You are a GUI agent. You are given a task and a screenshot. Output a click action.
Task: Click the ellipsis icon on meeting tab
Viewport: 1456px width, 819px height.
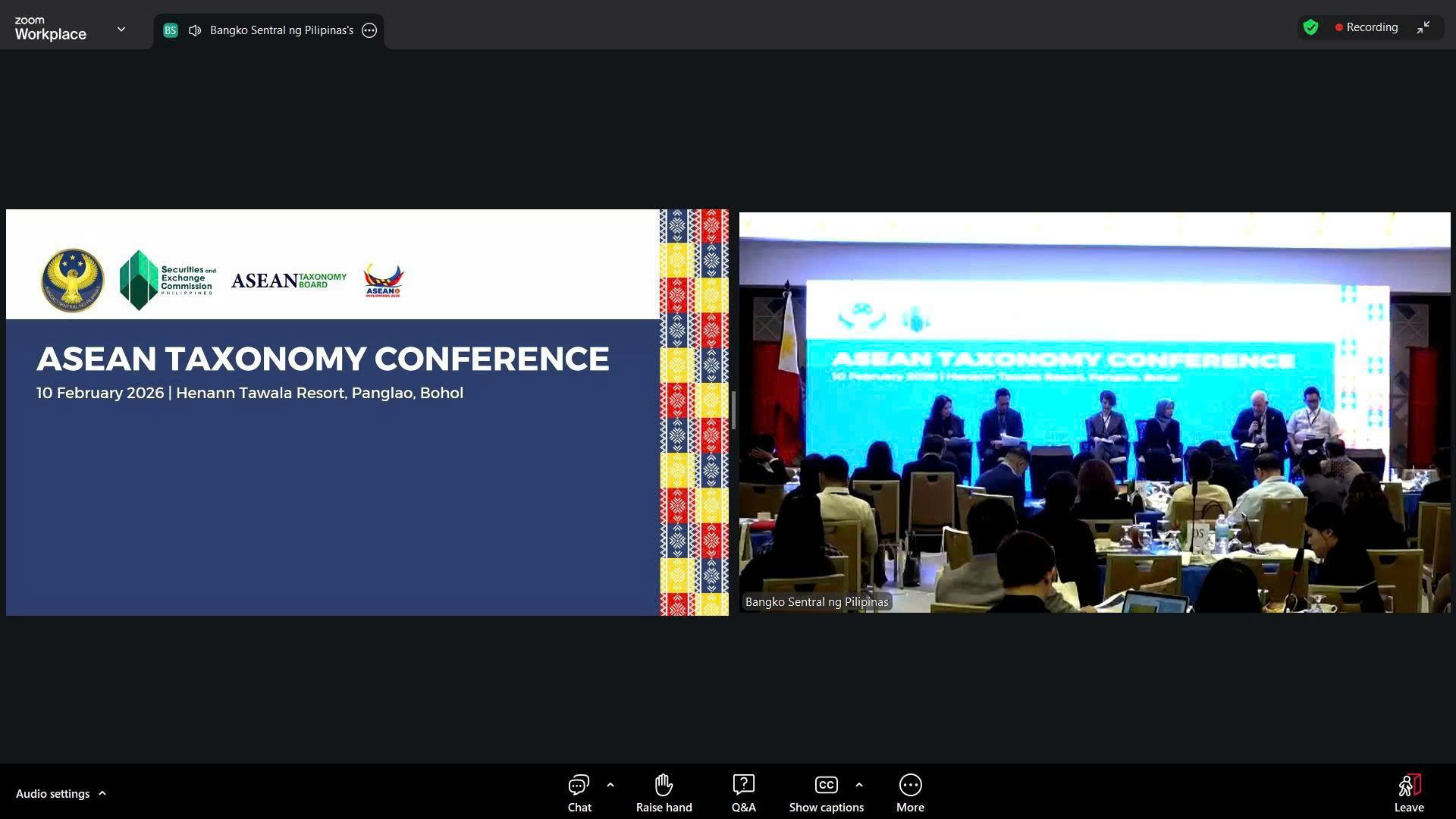(369, 30)
